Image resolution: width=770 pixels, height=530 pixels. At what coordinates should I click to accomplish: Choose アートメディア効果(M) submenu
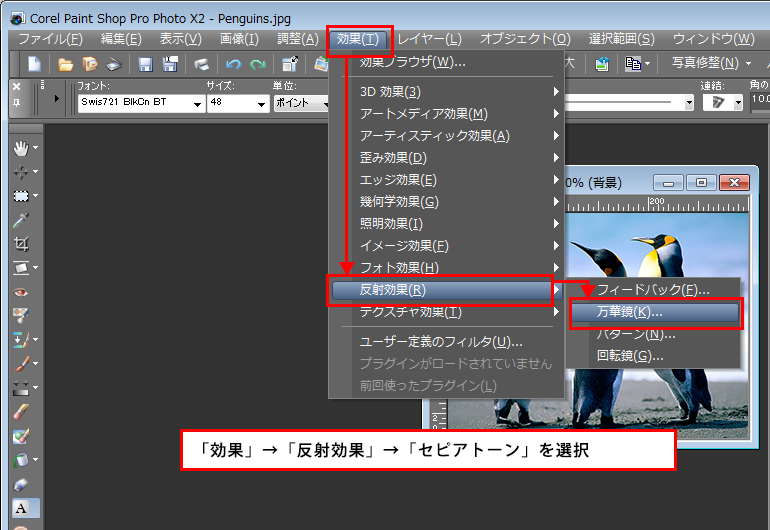pos(447,114)
